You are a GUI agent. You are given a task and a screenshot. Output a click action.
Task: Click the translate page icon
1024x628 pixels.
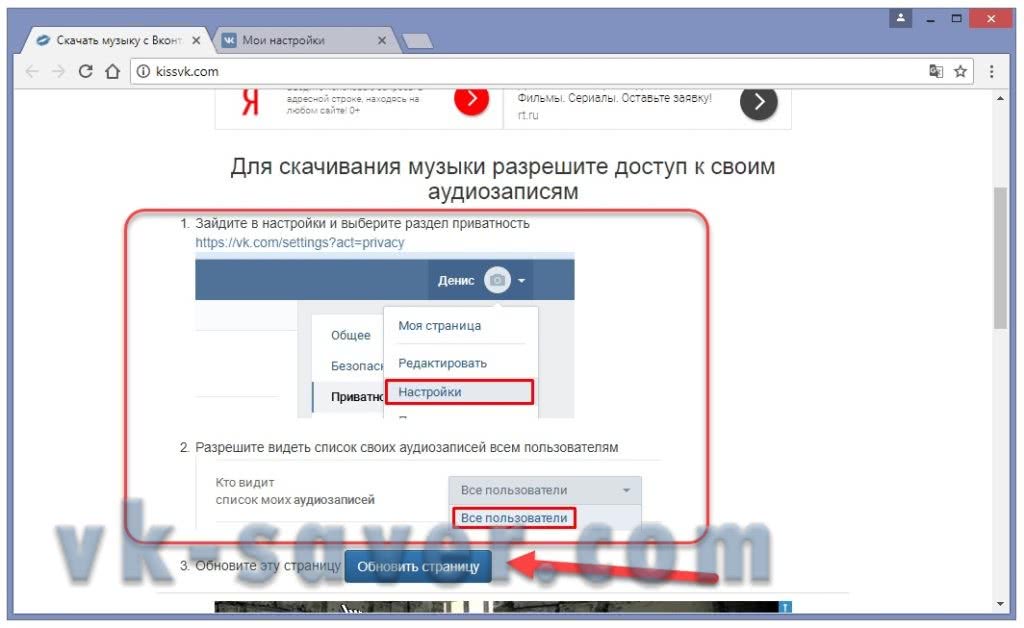(935, 71)
